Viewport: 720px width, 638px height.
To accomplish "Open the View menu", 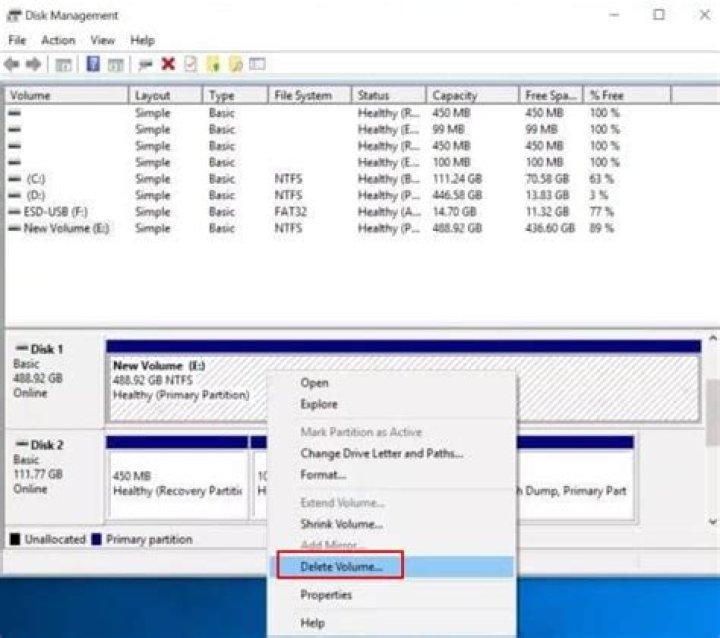I will (102, 40).
